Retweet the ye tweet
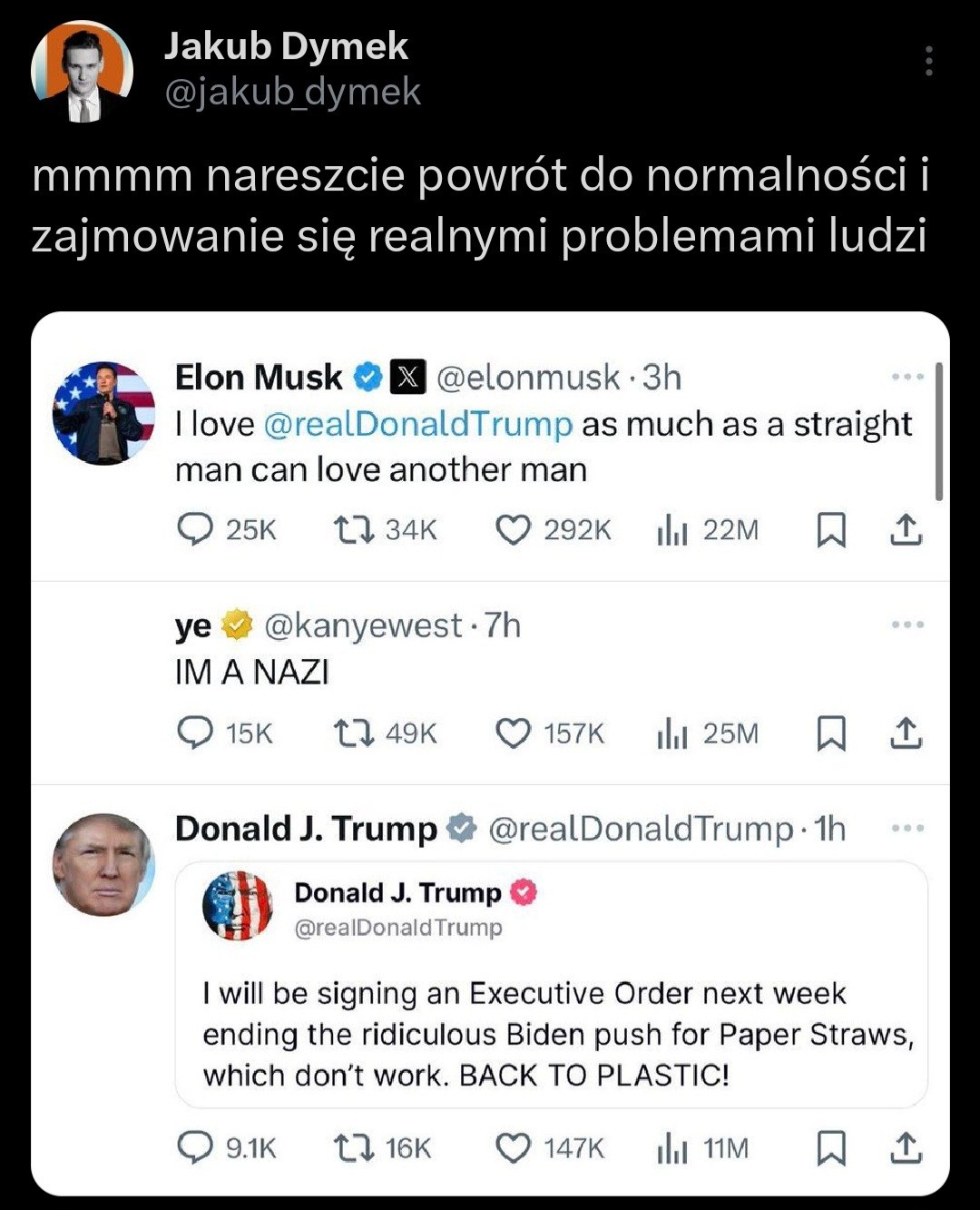The height and width of the screenshot is (1210, 980). tap(354, 733)
